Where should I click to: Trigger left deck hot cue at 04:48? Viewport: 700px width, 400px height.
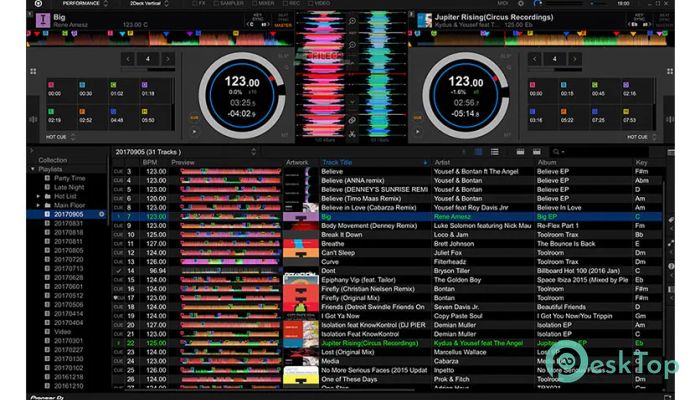123,116
